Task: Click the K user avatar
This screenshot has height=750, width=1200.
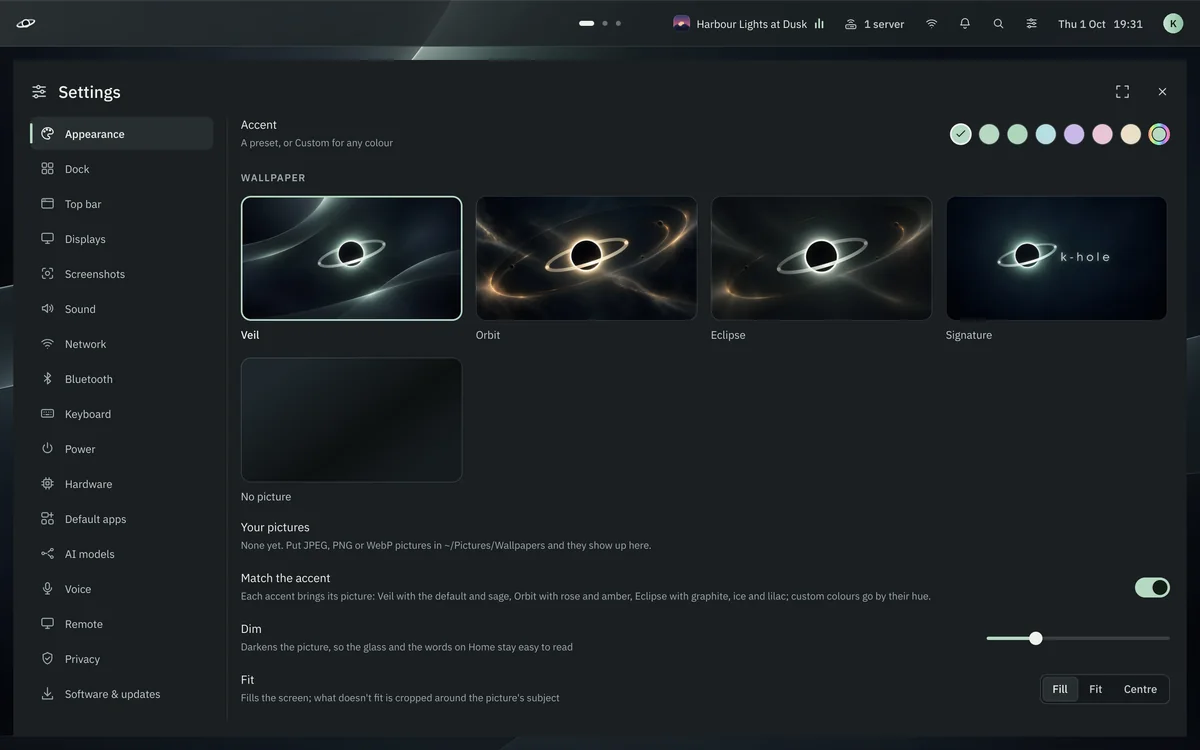Action: coord(1173,23)
